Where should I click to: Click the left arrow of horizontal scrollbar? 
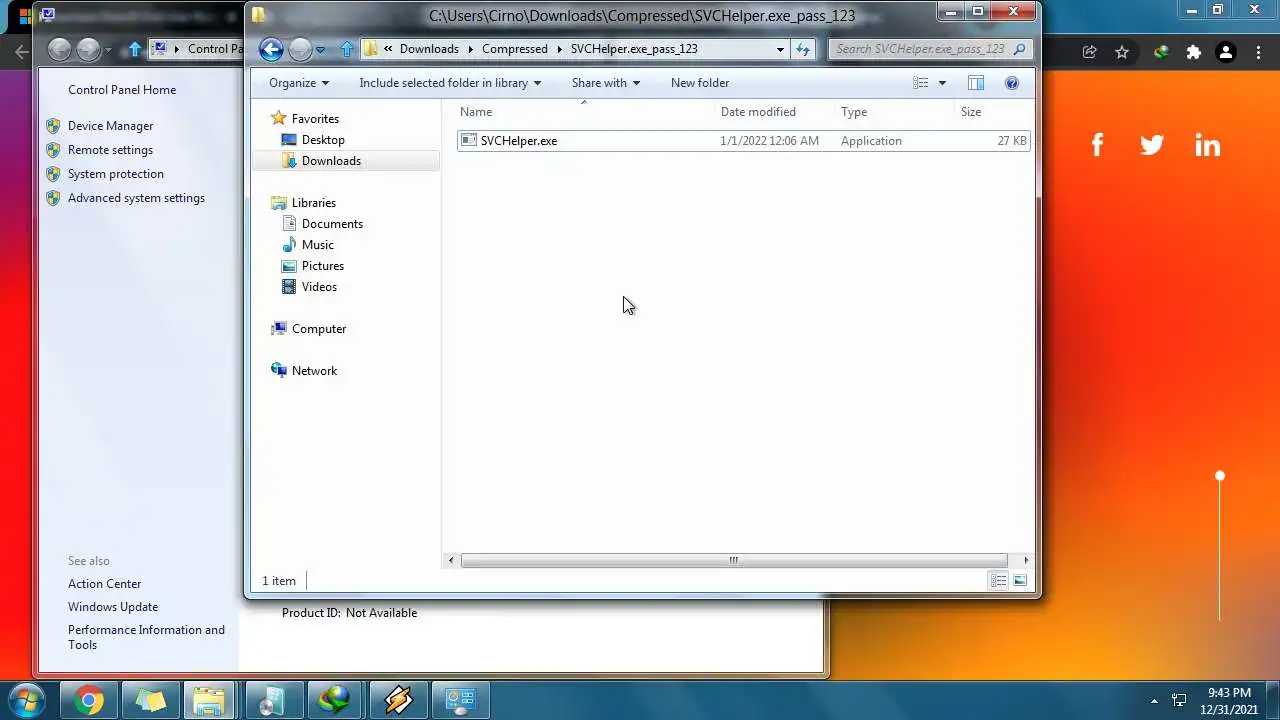pyautogui.click(x=452, y=560)
